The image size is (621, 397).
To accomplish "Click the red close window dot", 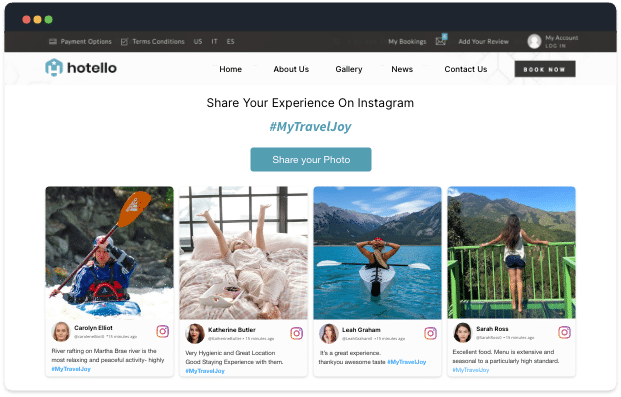I will point(27,19).
